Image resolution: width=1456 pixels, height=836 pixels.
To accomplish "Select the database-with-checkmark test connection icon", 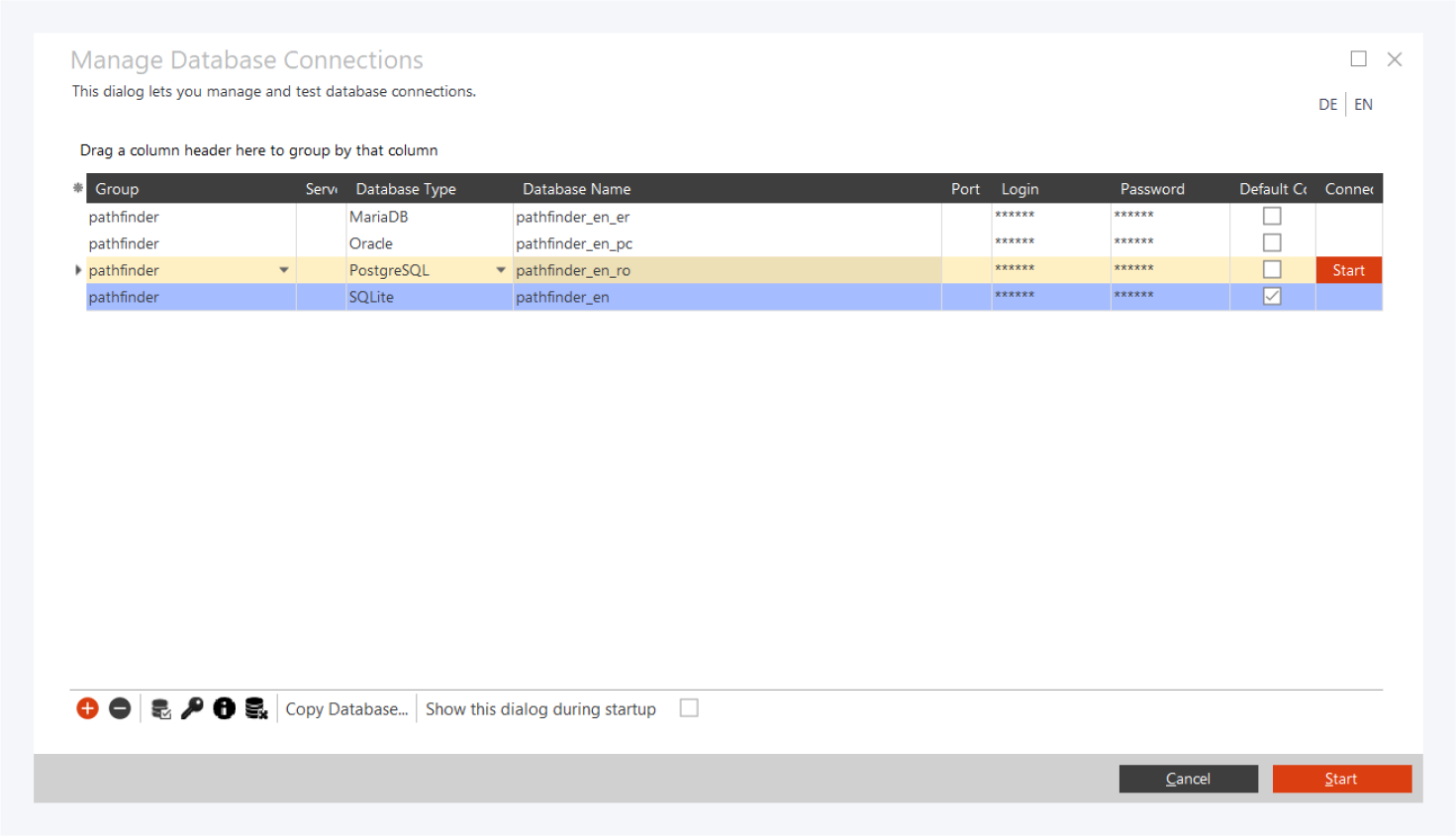I will [x=160, y=708].
